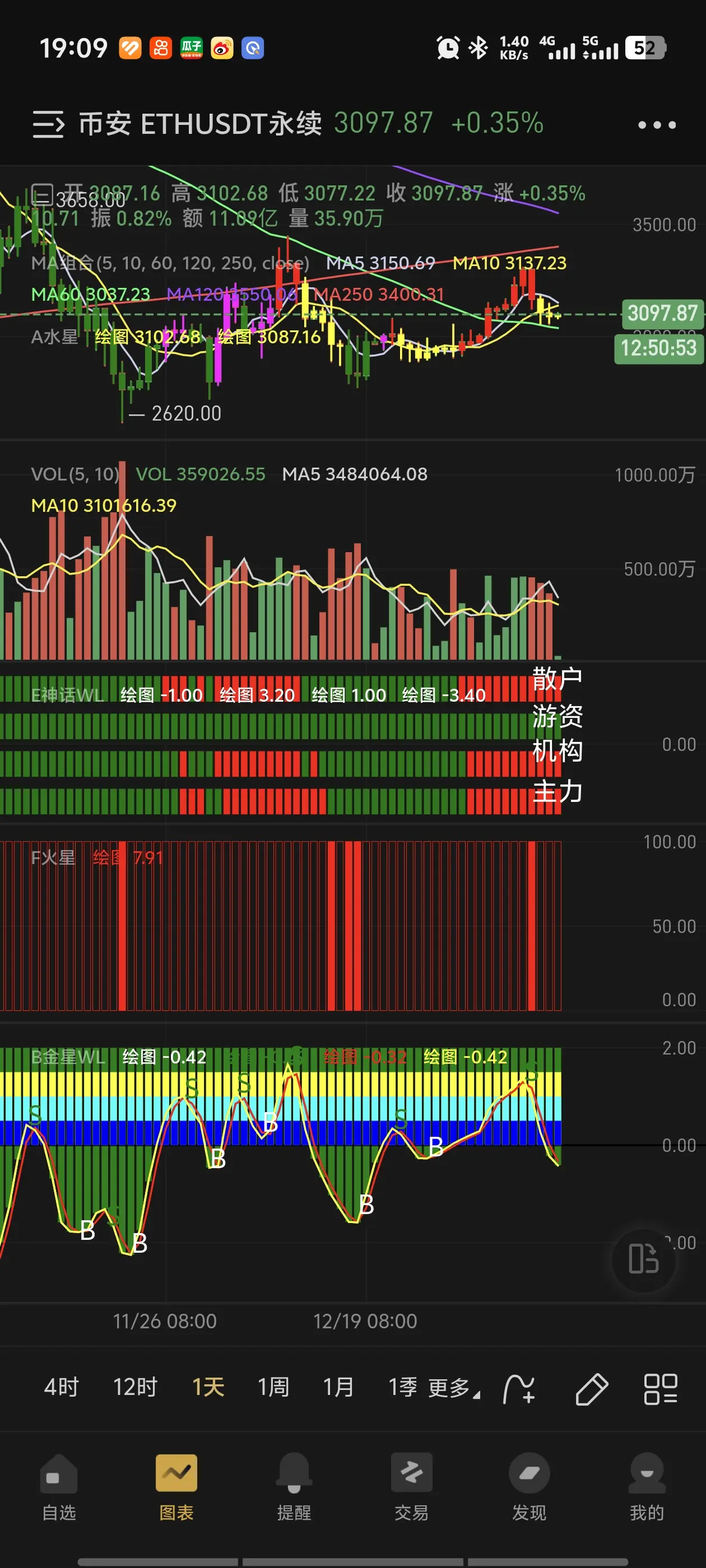Open the 发现 discover tab
The height and width of the screenshot is (1568, 706).
[x=529, y=1486]
